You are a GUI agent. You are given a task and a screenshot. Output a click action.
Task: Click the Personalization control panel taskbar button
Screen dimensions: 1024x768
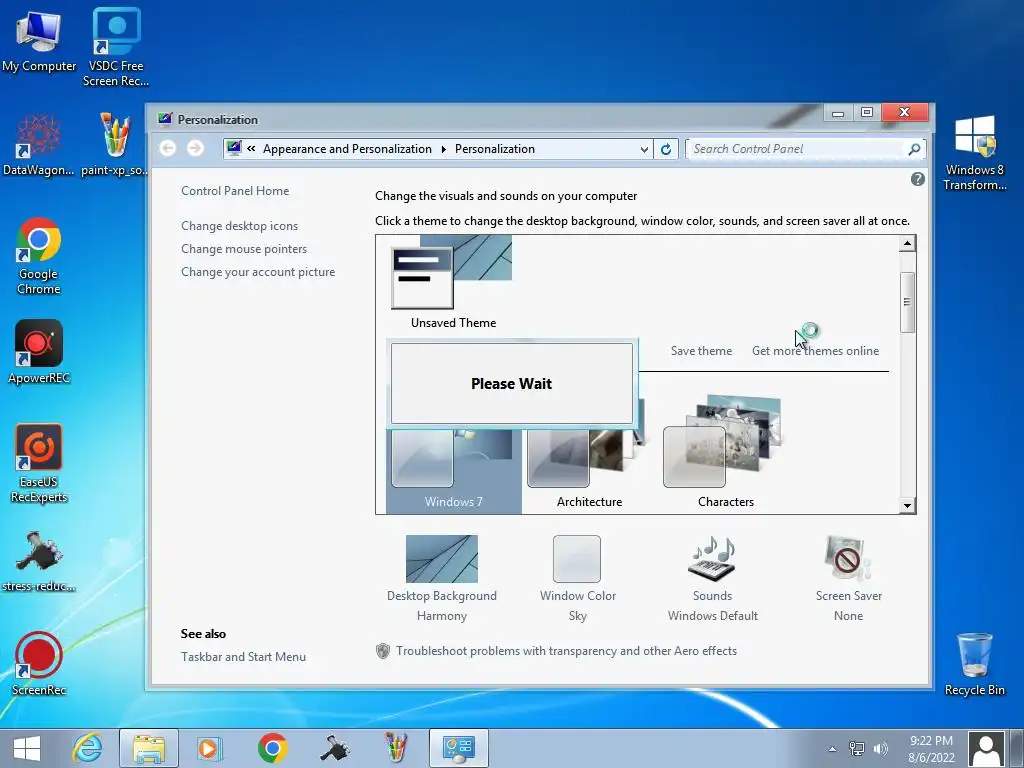458,748
